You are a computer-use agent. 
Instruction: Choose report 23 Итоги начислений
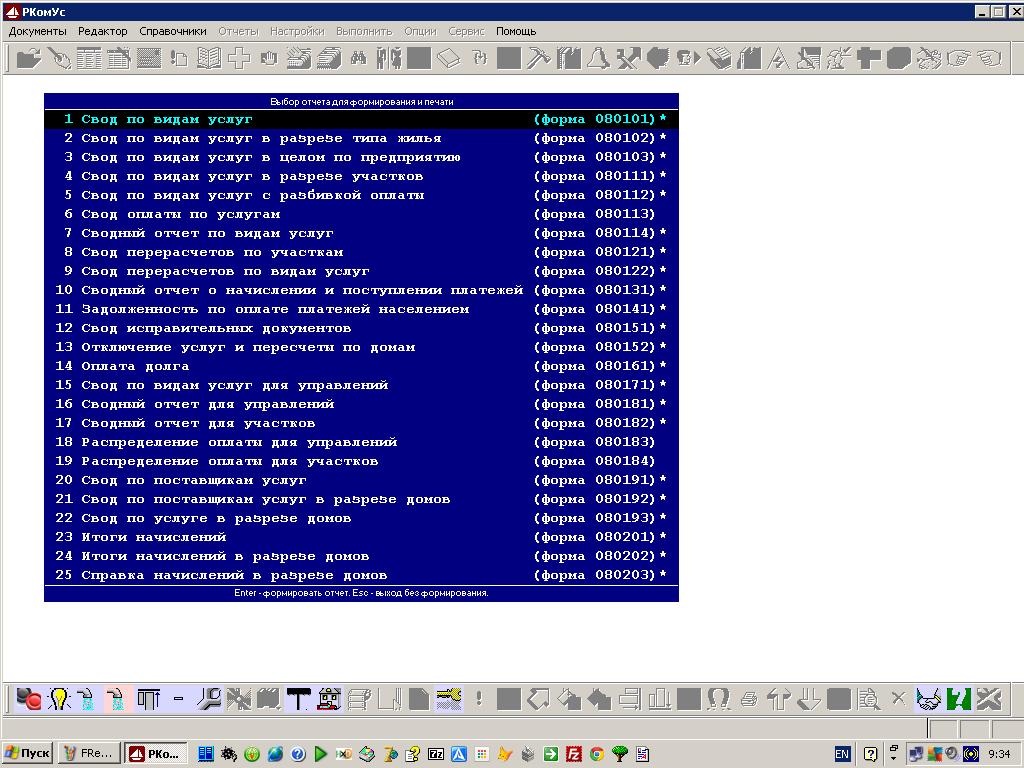pos(153,537)
